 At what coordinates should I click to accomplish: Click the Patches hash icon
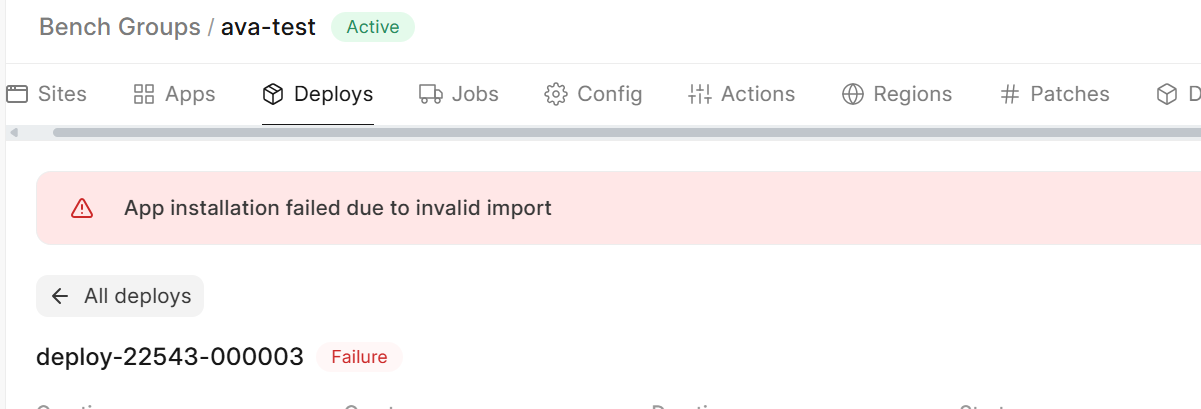click(1009, 94)
